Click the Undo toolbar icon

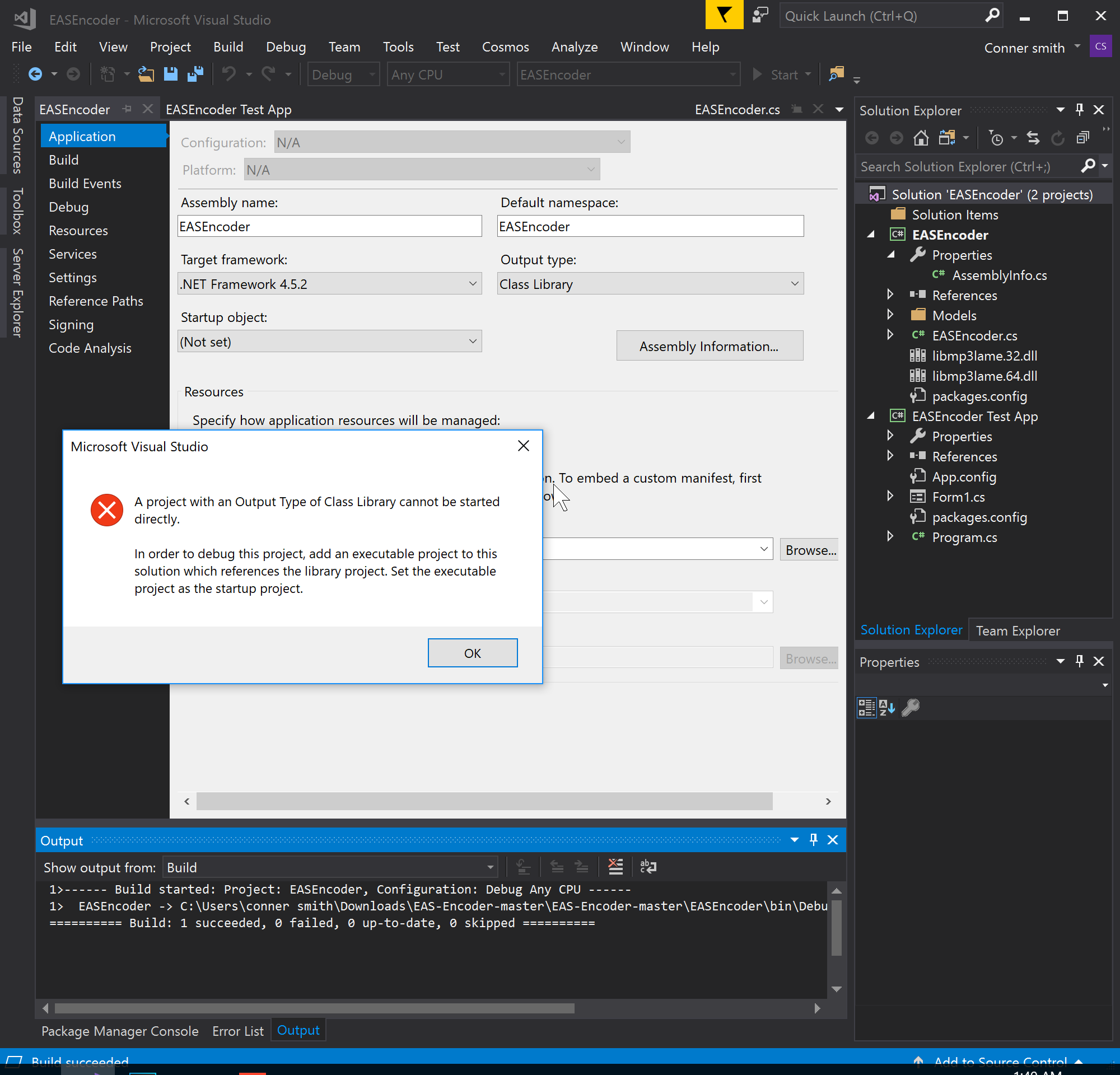tap(228, 74)
